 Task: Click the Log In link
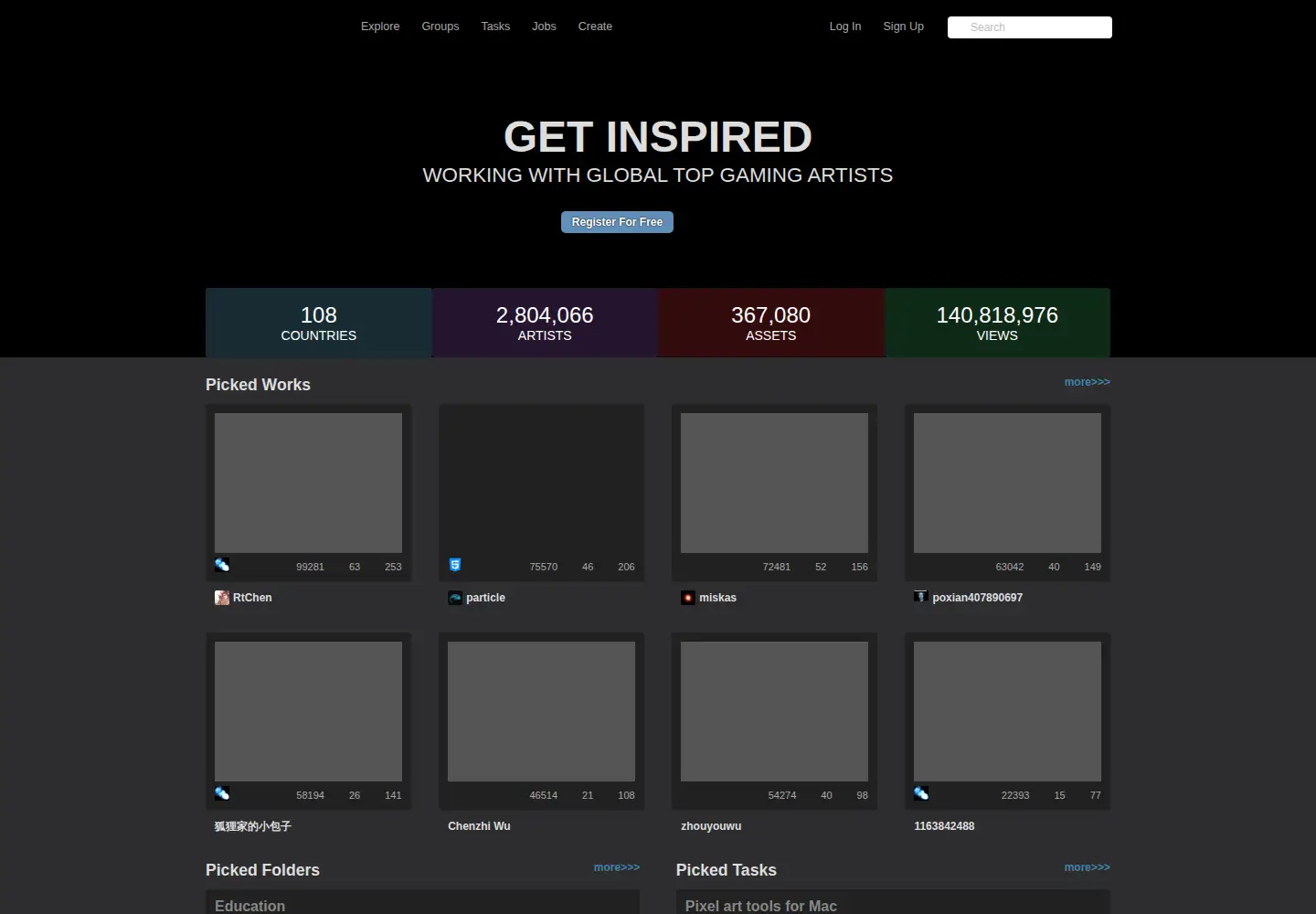pos(845,27)
